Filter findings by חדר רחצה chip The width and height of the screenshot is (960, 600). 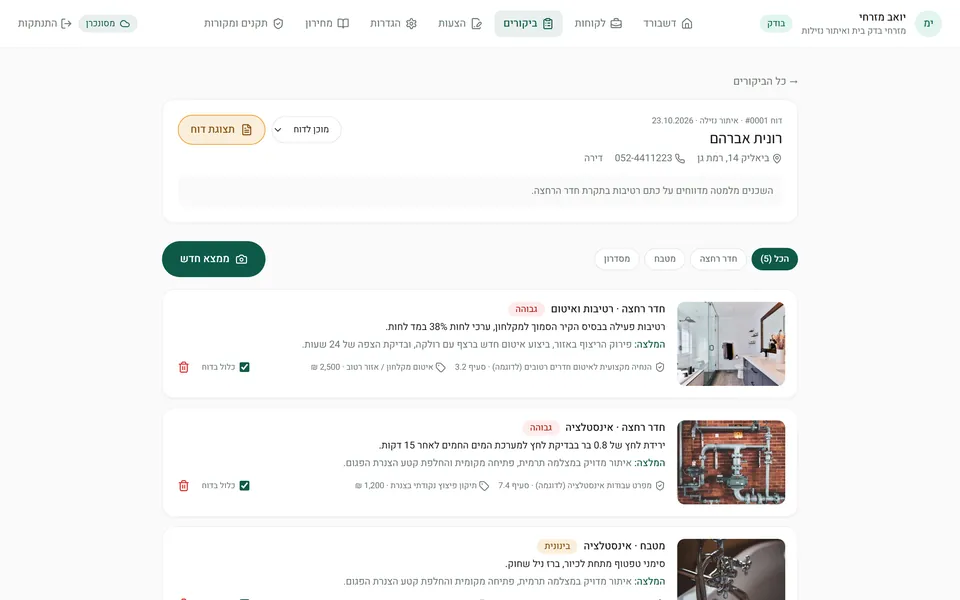(718, 259)
